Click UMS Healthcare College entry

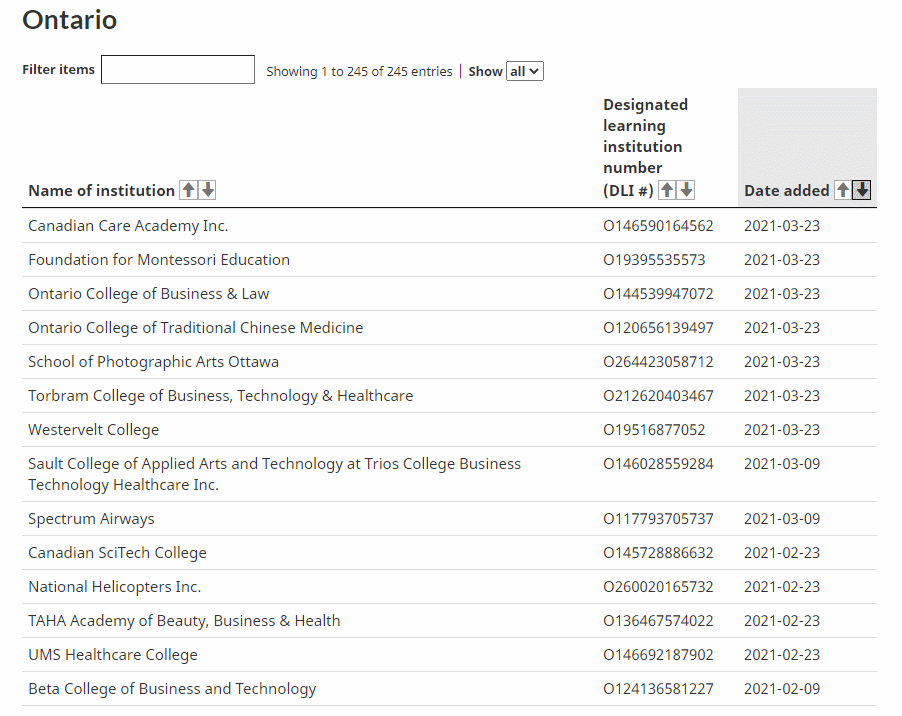tap(113, 655)
